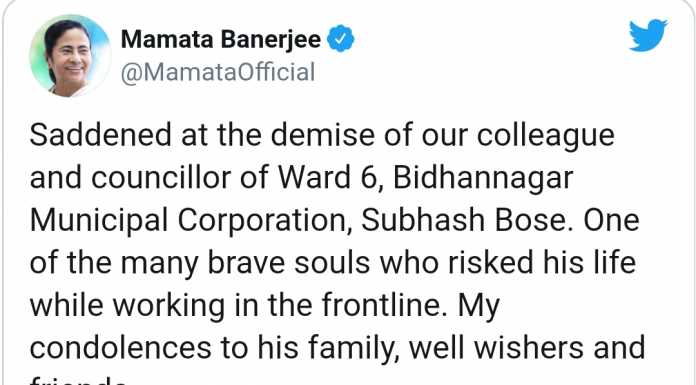The image size is (696, 385).
Task: Click the Twitter bird logo
Action: pos(648,35)
